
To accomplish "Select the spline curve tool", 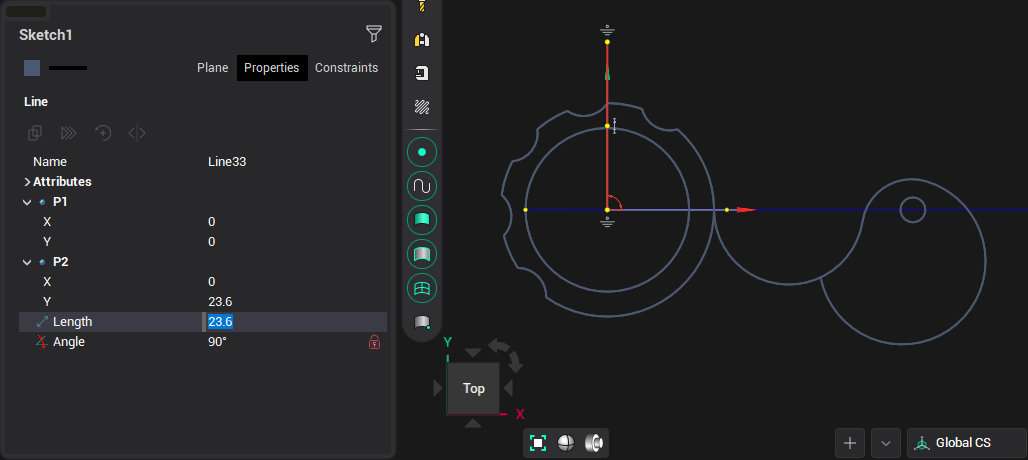I will (x=422, y=187).
